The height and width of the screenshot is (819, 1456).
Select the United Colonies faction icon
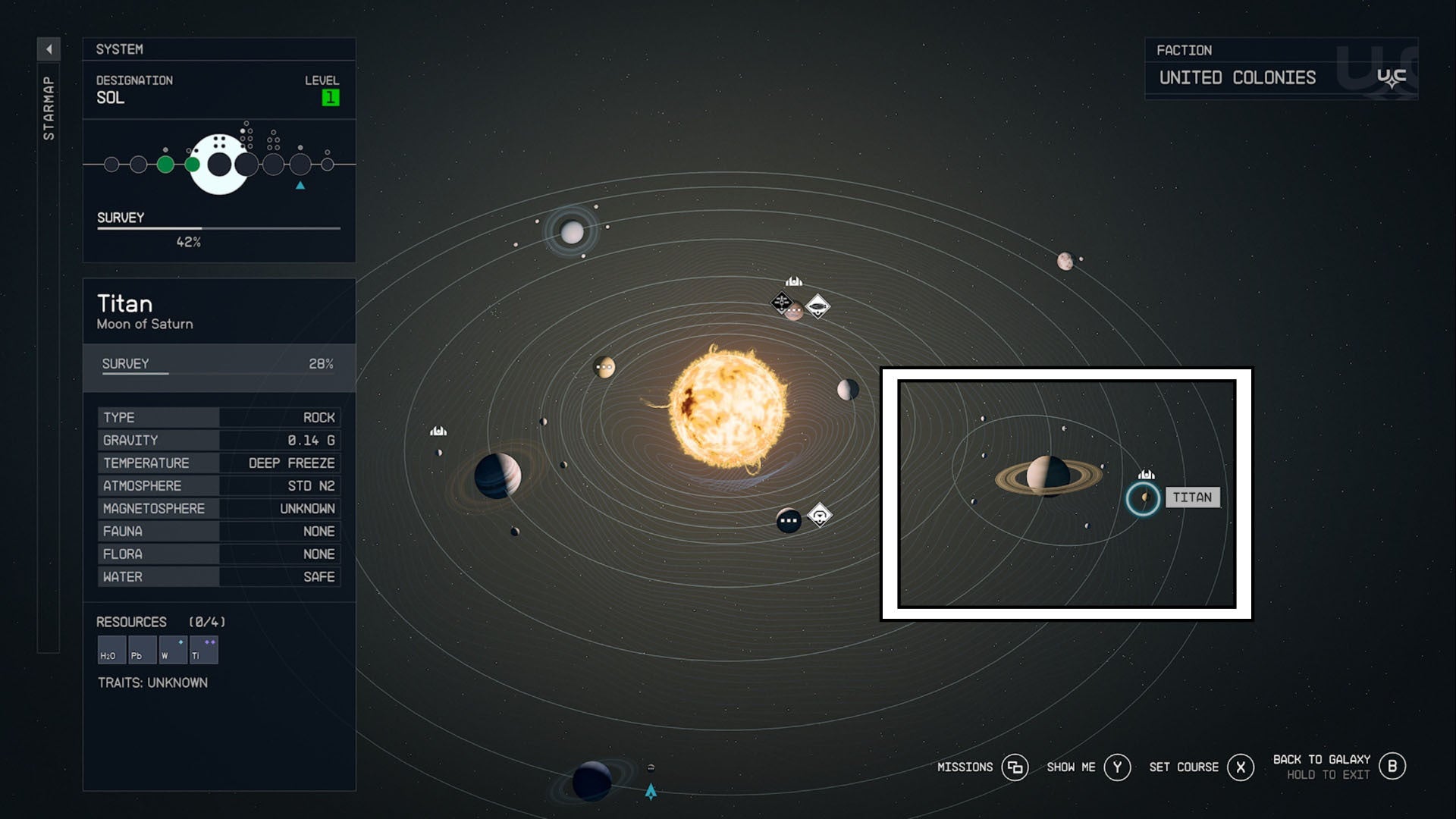tap(1391, 77)
